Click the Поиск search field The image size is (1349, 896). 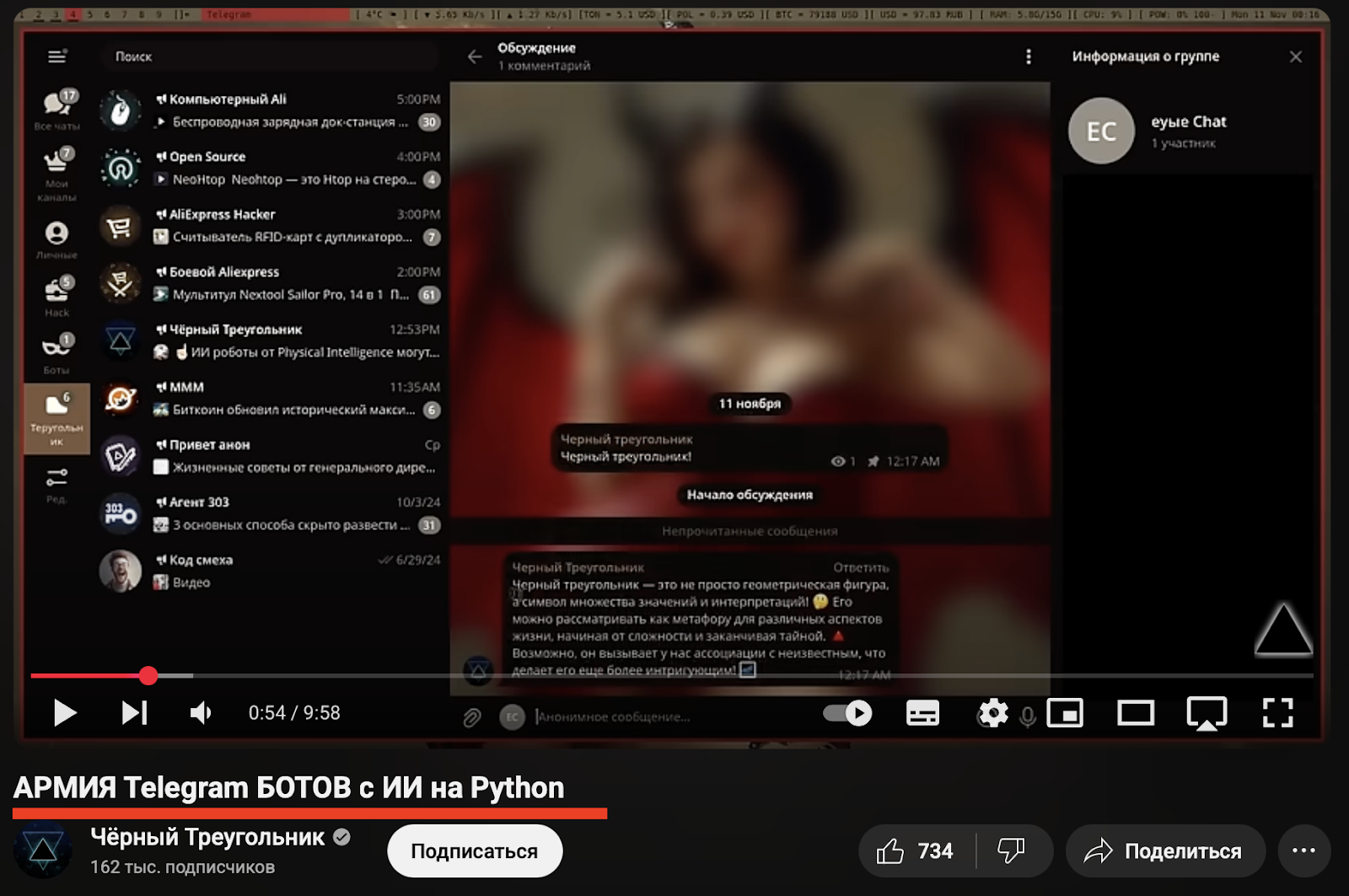270,56
